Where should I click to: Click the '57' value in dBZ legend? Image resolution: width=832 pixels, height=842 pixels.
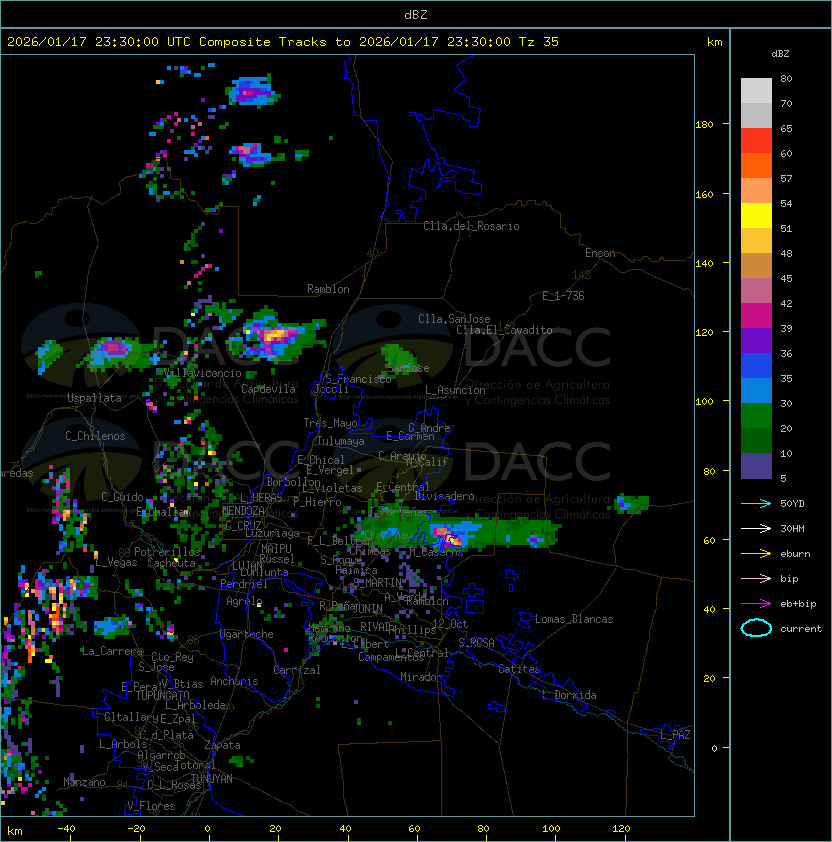(786, 178)
